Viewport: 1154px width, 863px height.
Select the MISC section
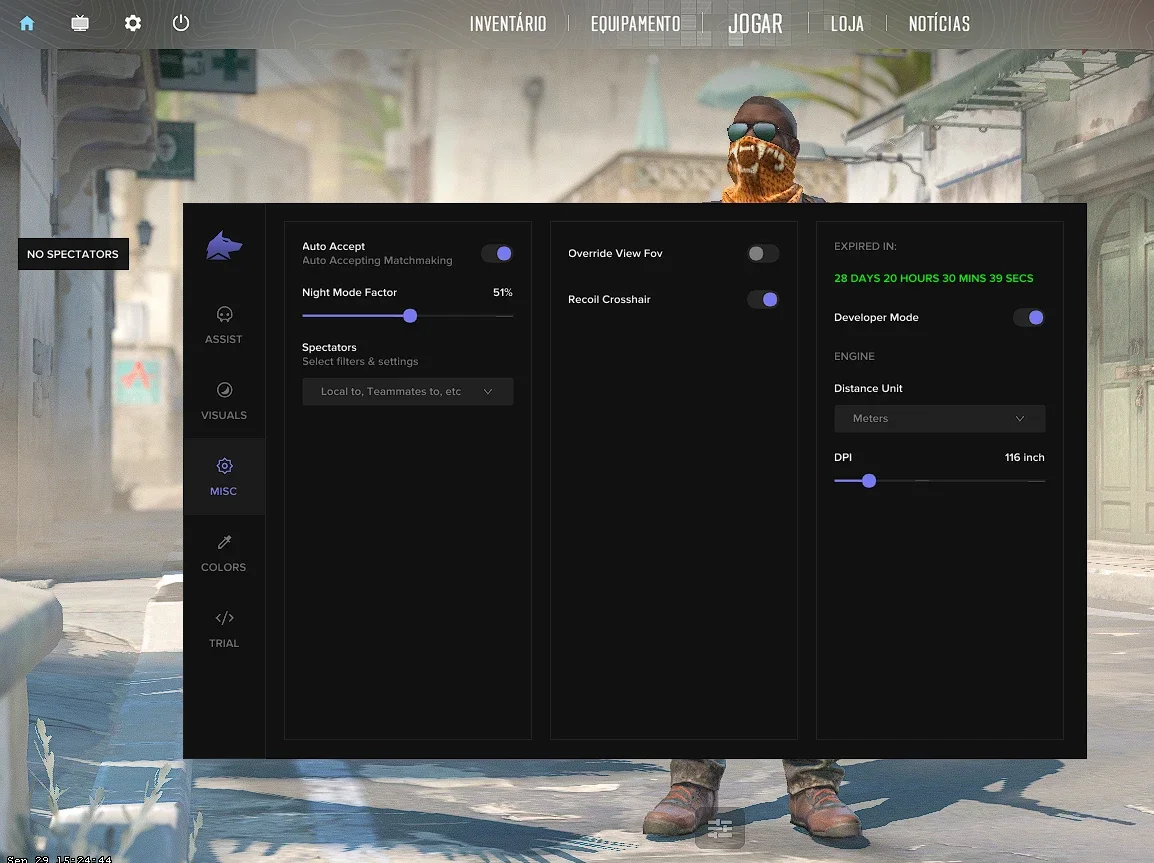pyautogui.click(x=224, y=477)
